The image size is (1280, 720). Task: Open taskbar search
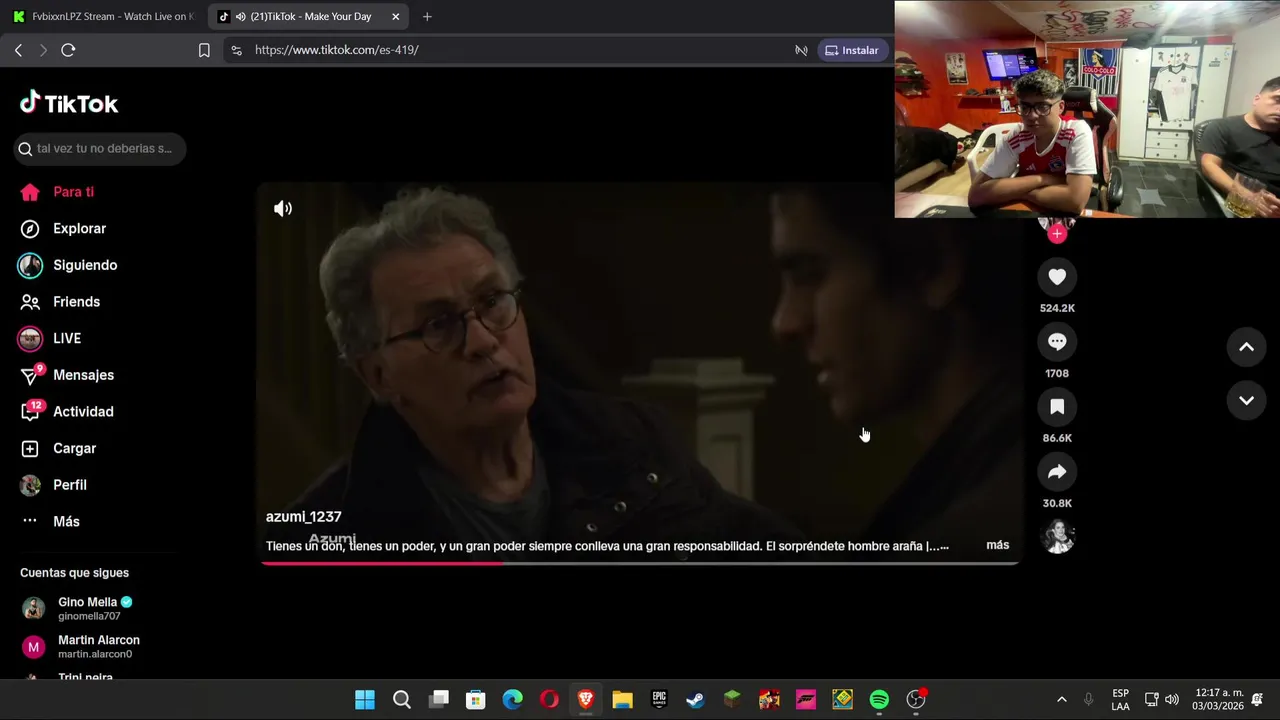coord(402,700)
